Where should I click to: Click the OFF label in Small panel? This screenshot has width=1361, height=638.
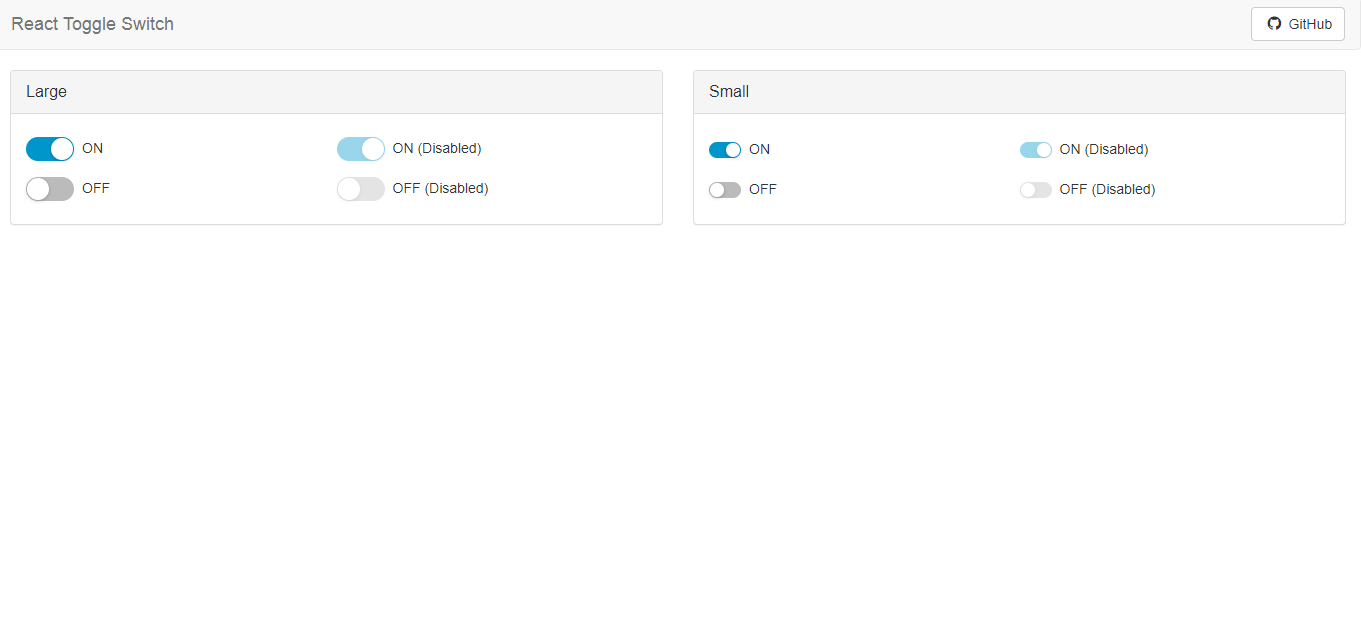pos(763,189)
